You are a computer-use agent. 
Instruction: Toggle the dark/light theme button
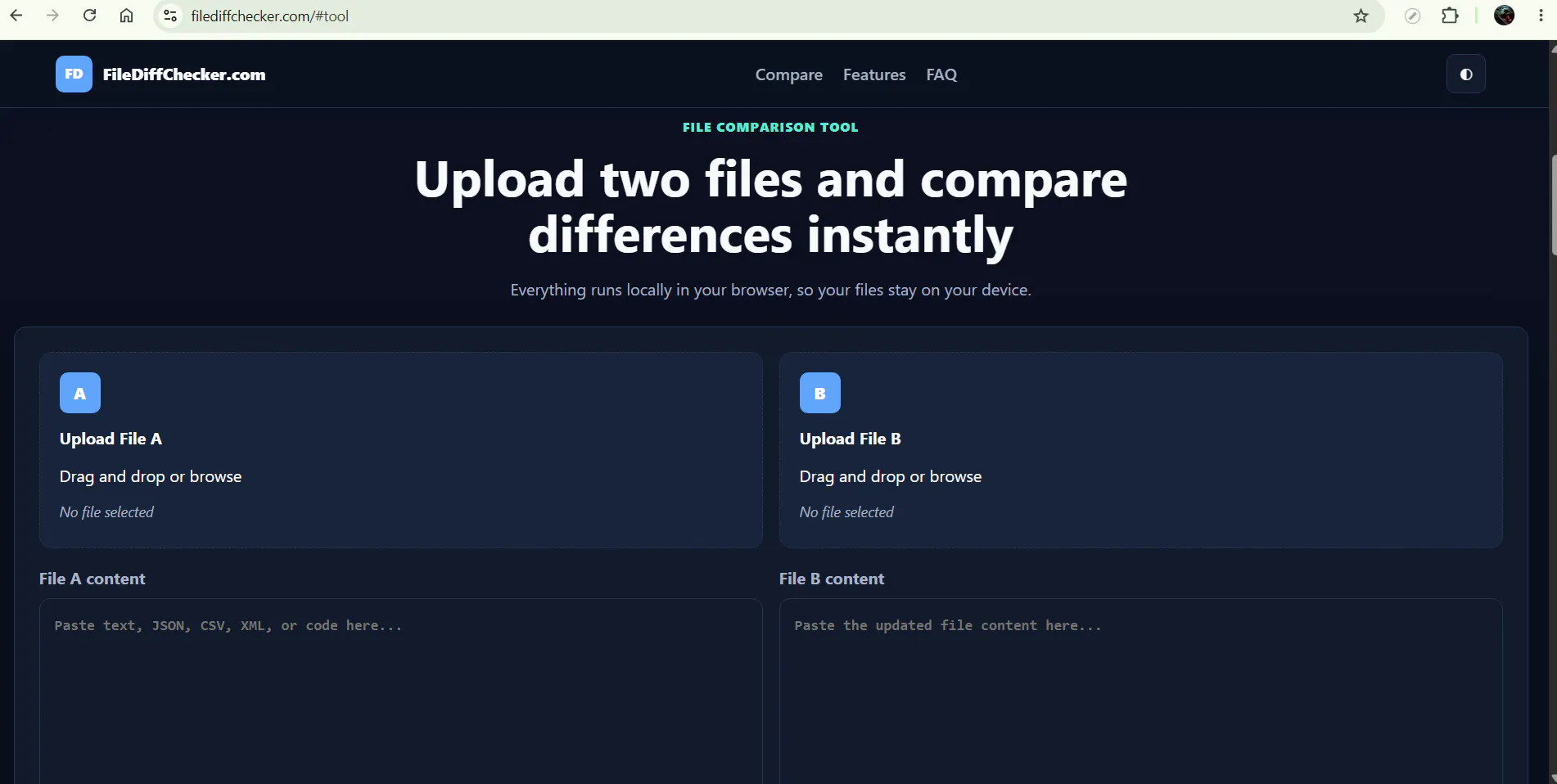[x=1466, y=74]
